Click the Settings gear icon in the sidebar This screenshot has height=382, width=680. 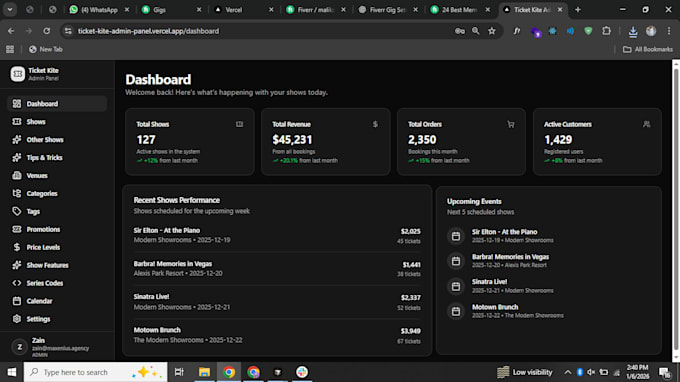click(x=16, y=319)
